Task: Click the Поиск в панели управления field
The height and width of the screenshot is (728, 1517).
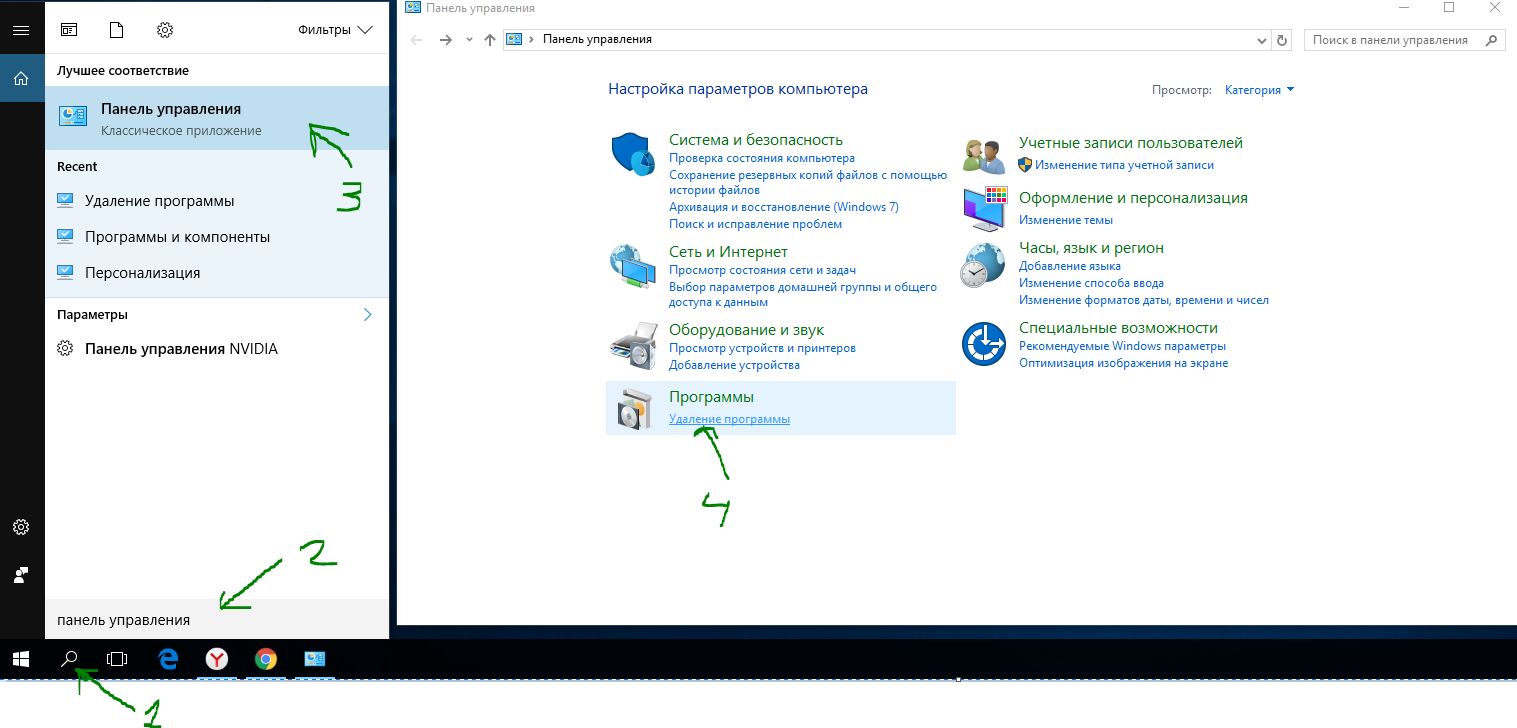Action: (x=1392, y=40)
